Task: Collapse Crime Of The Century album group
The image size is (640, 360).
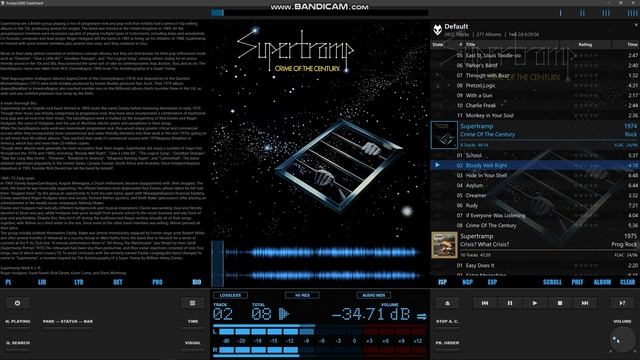Action: point(535,134)
